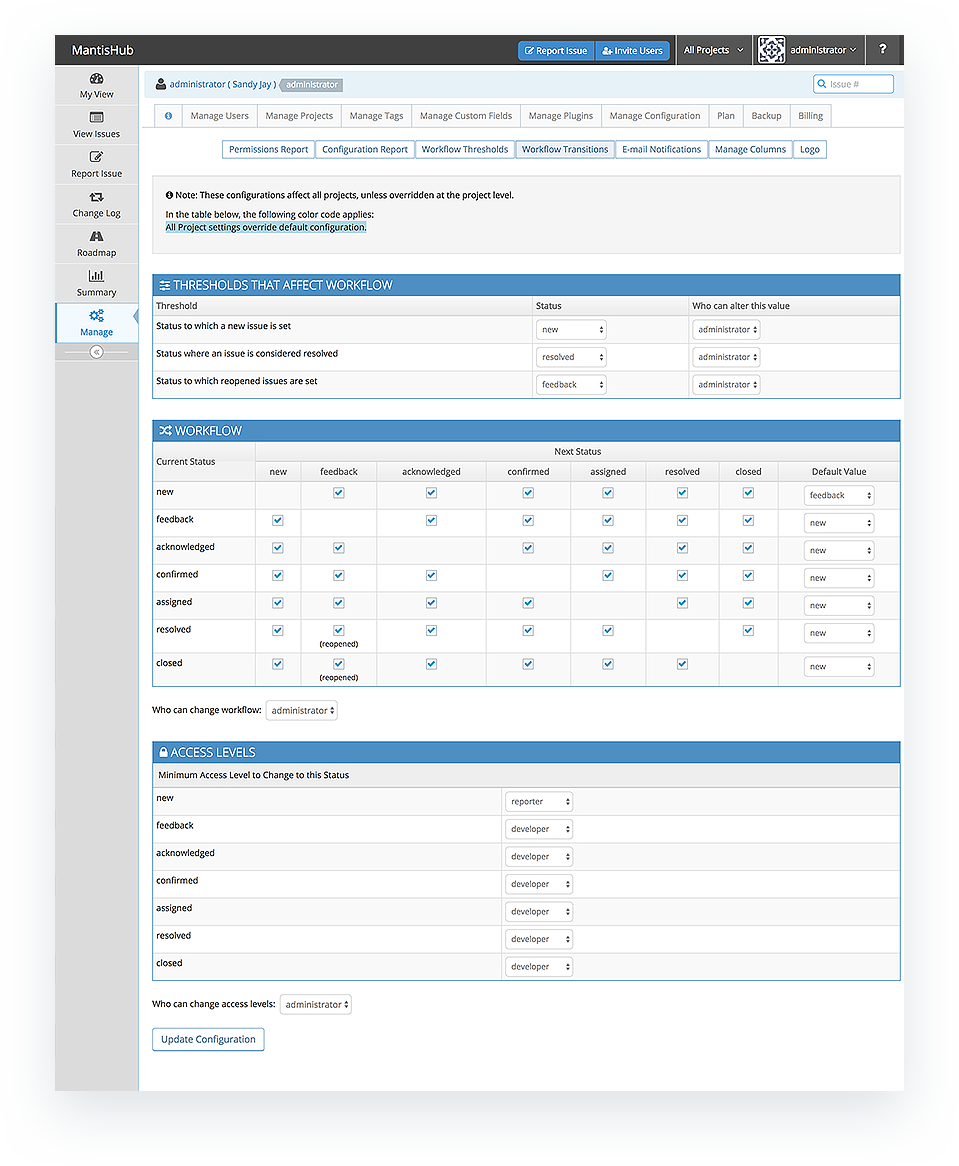Open Configuration Report page

[x=365, y=149]
